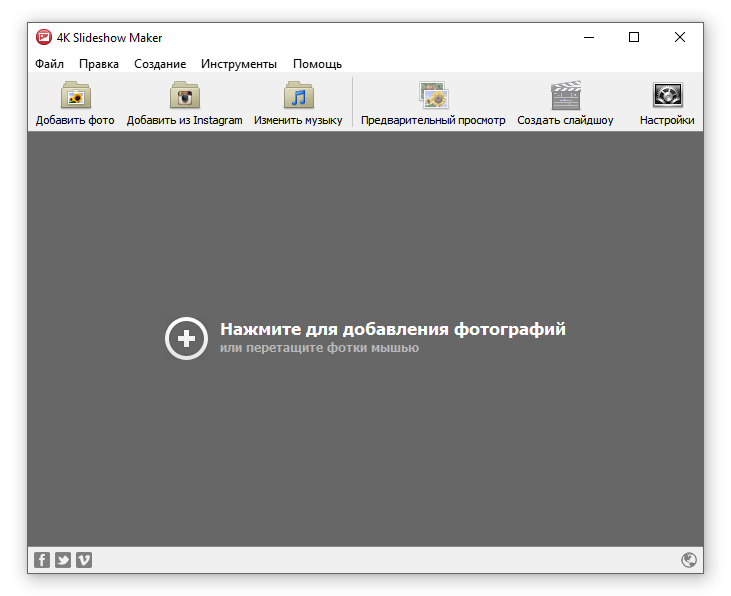Viewport: 731px width, 596px height.
Task: Maximize the 4K Slideshow Maker window
Action: click(x=634, y=37)
